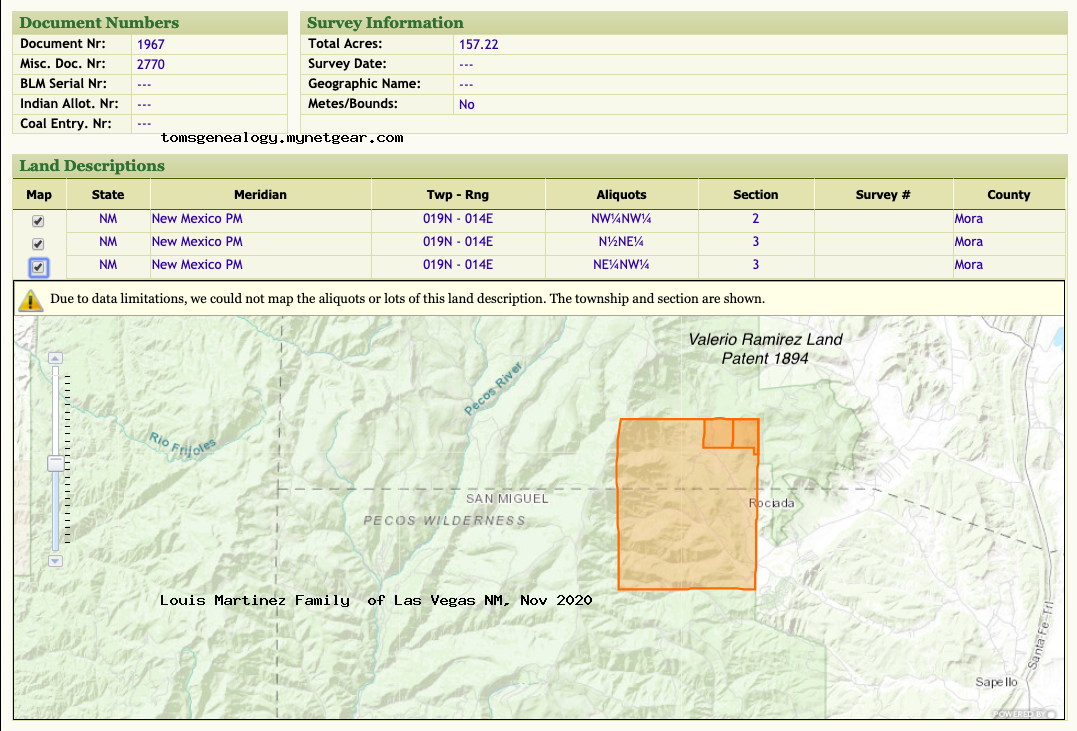Click the map zoom-out down arrow
1077x731 pixels.
[x=56, y=561]
